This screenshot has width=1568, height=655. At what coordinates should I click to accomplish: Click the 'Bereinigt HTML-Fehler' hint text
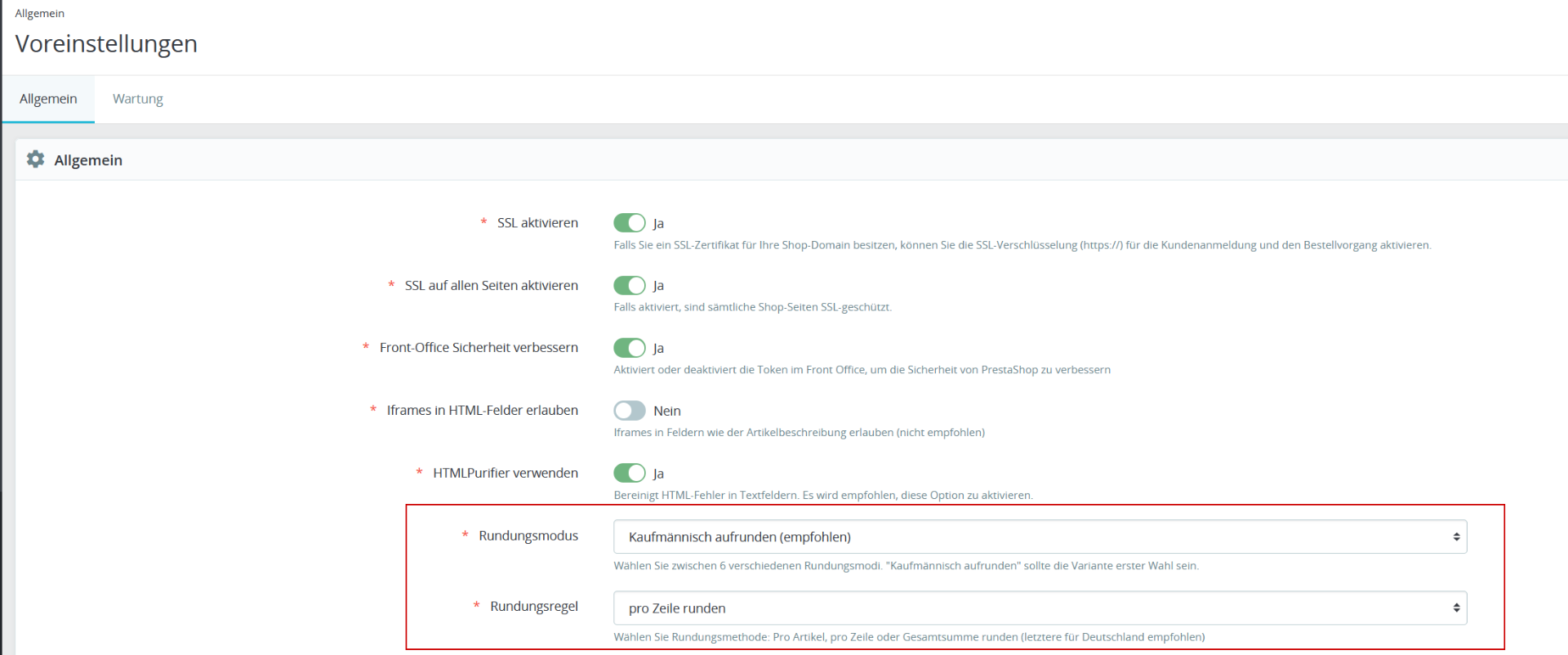pos(823,495)
